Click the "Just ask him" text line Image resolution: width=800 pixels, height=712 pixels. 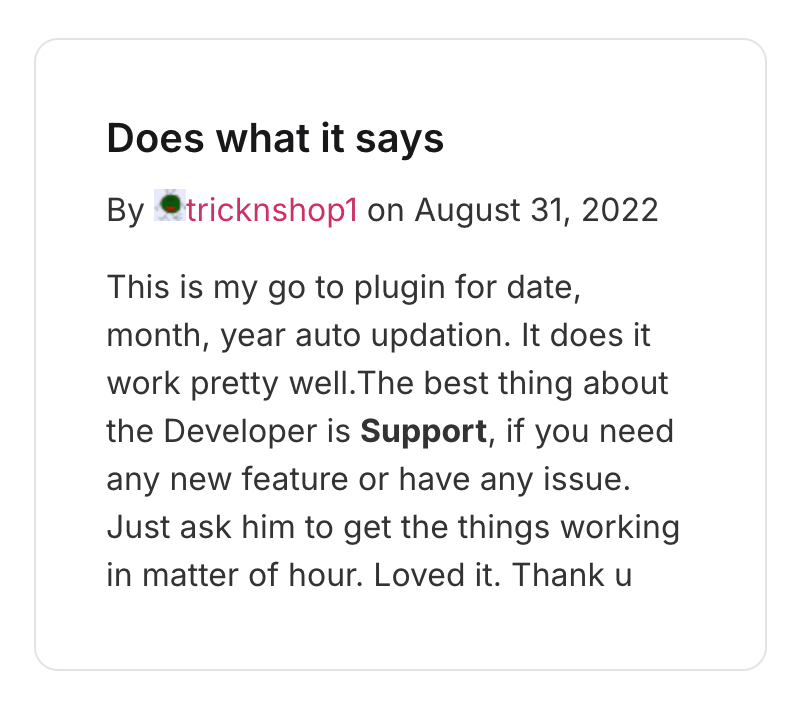pyautogui.click(x=393, y=528)
